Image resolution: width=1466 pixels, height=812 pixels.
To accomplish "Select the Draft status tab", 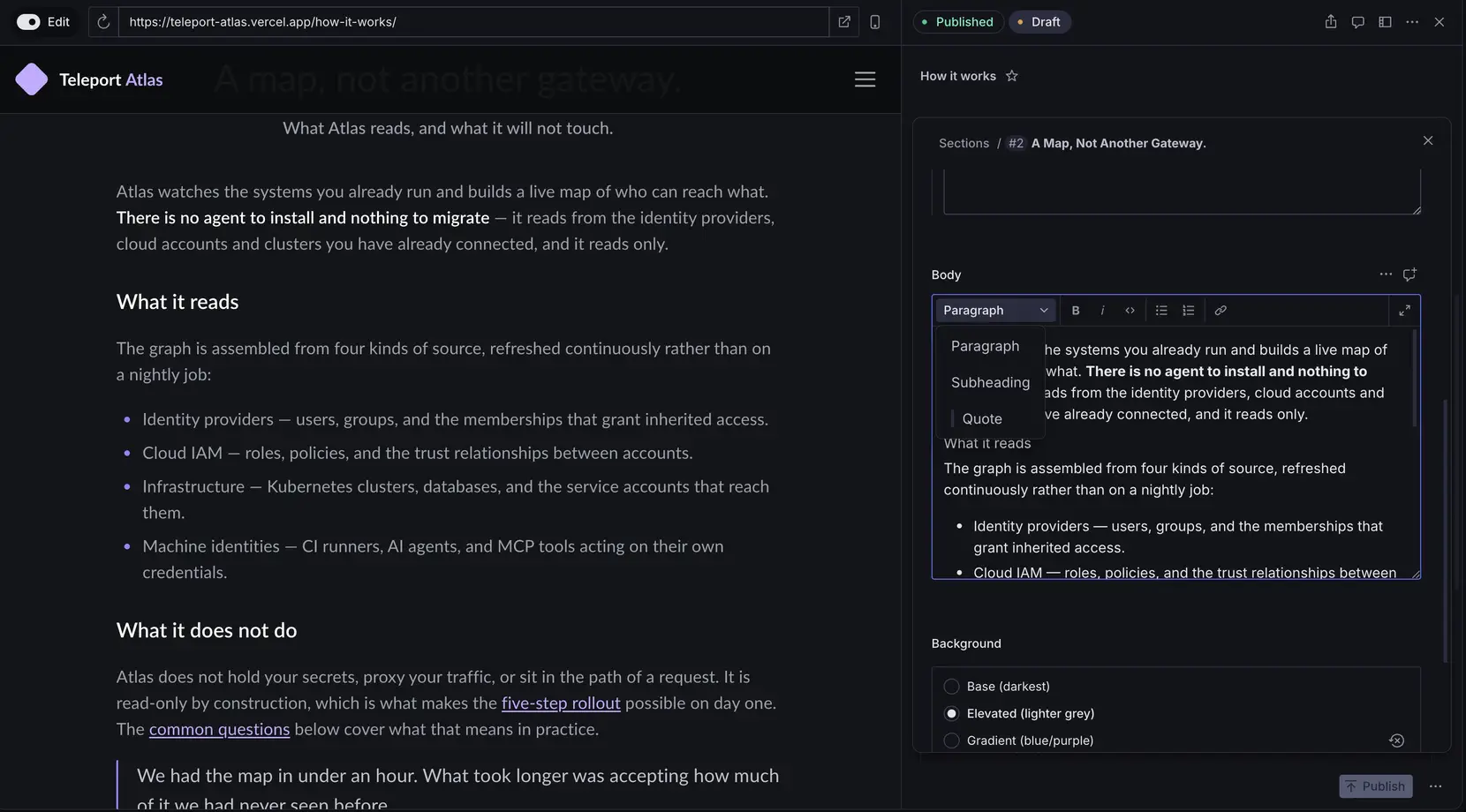I will coord(1039,22).
